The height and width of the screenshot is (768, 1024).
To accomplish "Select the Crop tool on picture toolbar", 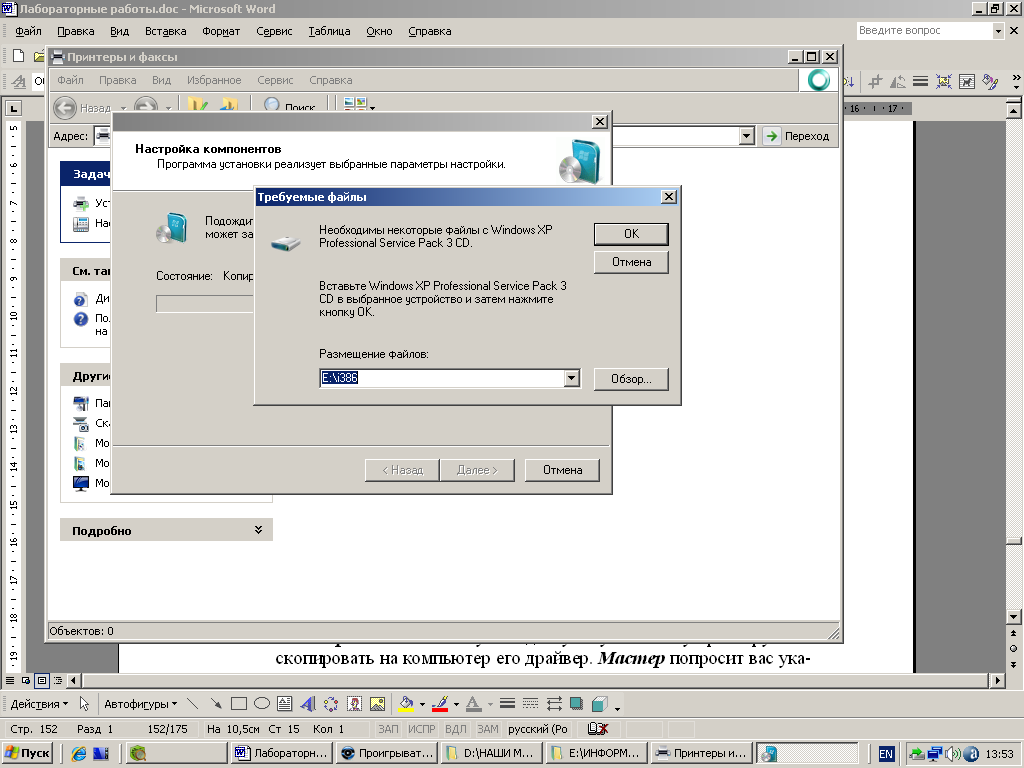I will point(875,82).
